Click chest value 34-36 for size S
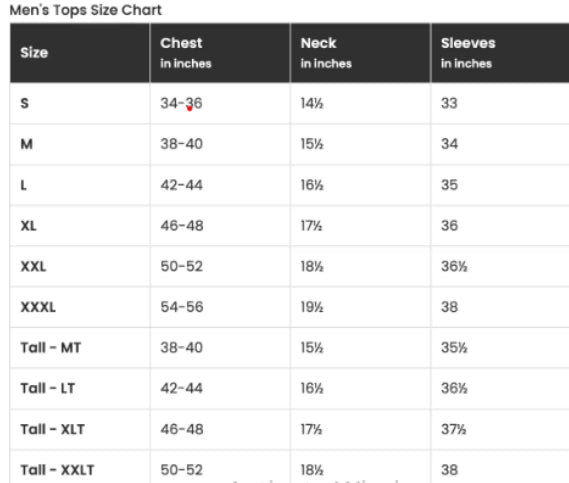Viewport: 569px width, 483px height. (x=181, y=103)
